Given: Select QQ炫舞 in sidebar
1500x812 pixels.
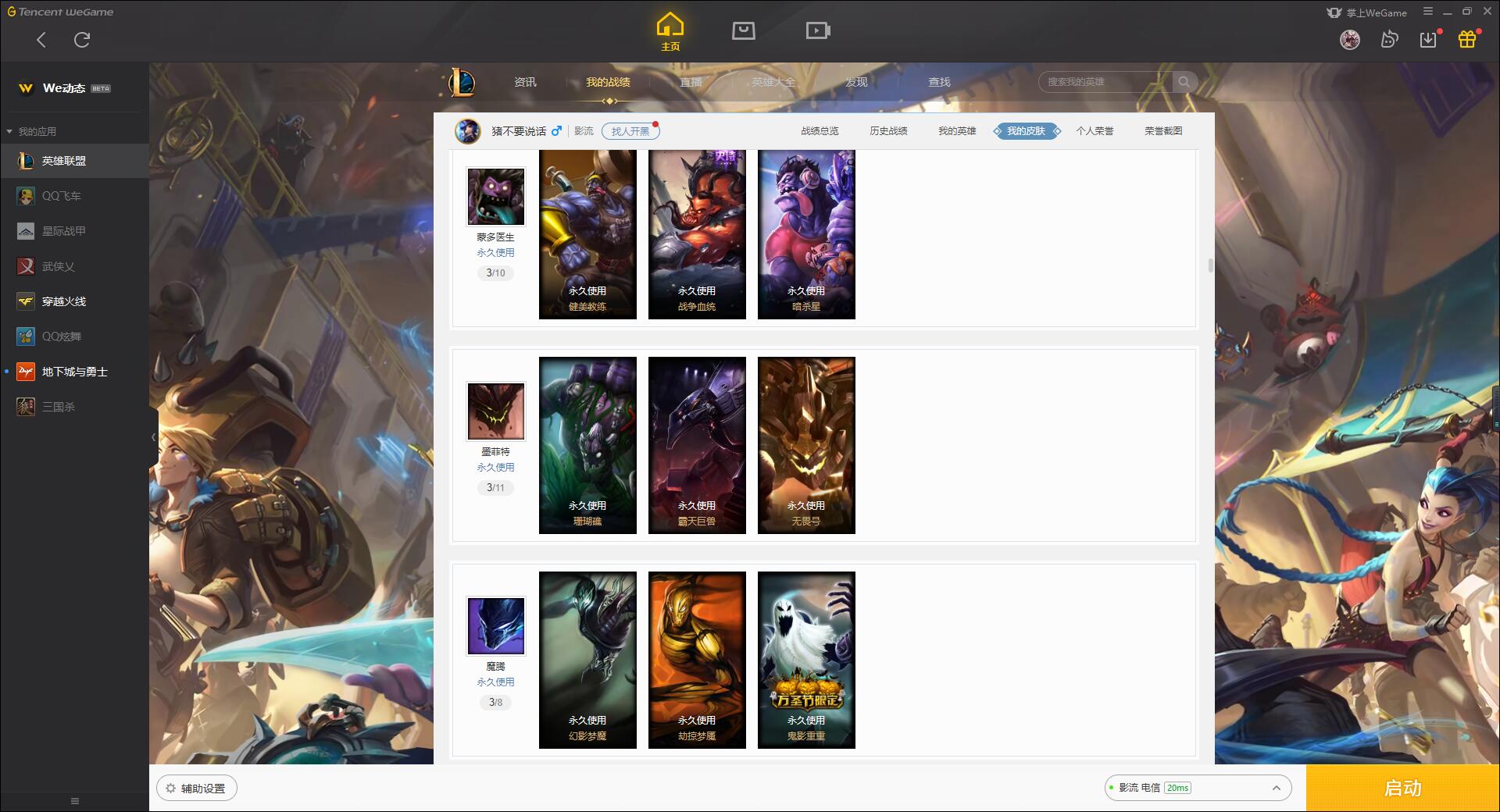Looking at the screenshot, I should pyautogui.click(x=74, y=337).
